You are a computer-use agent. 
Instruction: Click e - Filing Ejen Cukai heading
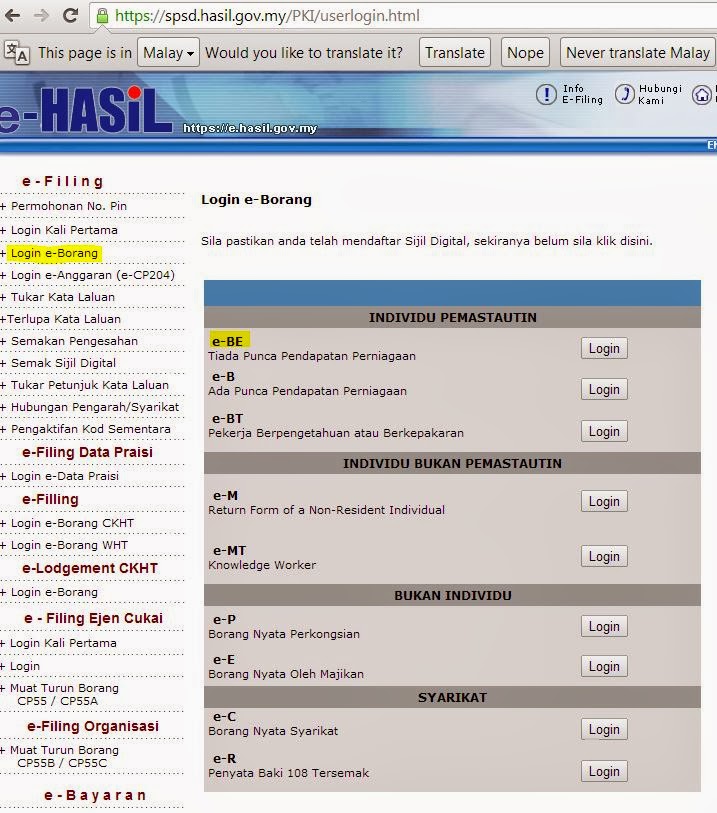coord(93,618)
